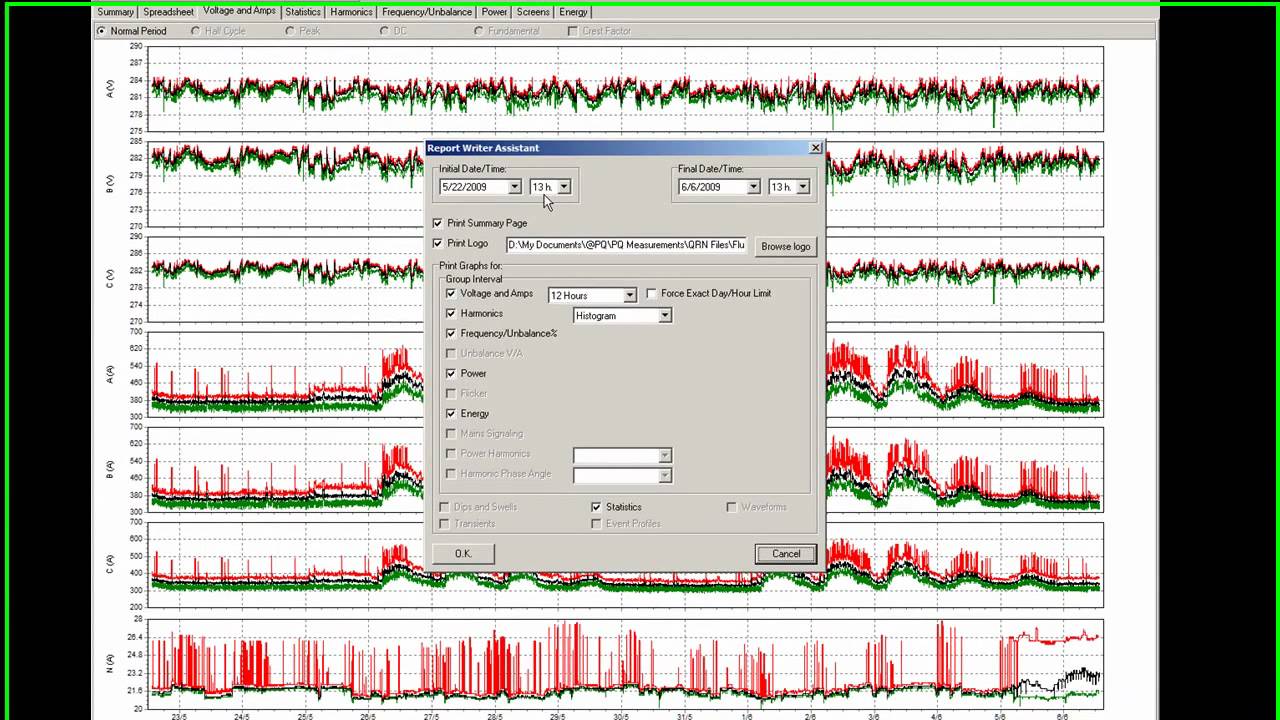The image size is (1280, 720).
Task: Disable the Statistics checkbox
Action: click(596, 507)
